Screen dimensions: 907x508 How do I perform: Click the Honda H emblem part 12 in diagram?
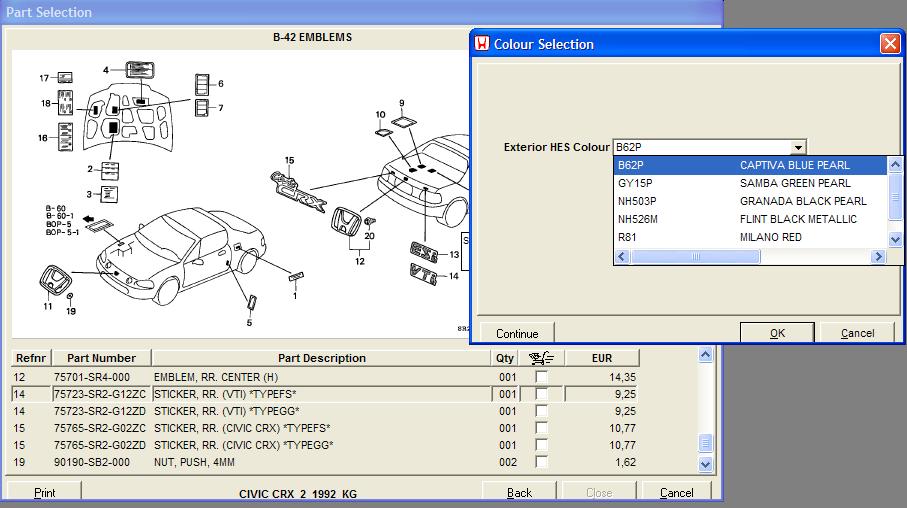[x=346, y=222]
